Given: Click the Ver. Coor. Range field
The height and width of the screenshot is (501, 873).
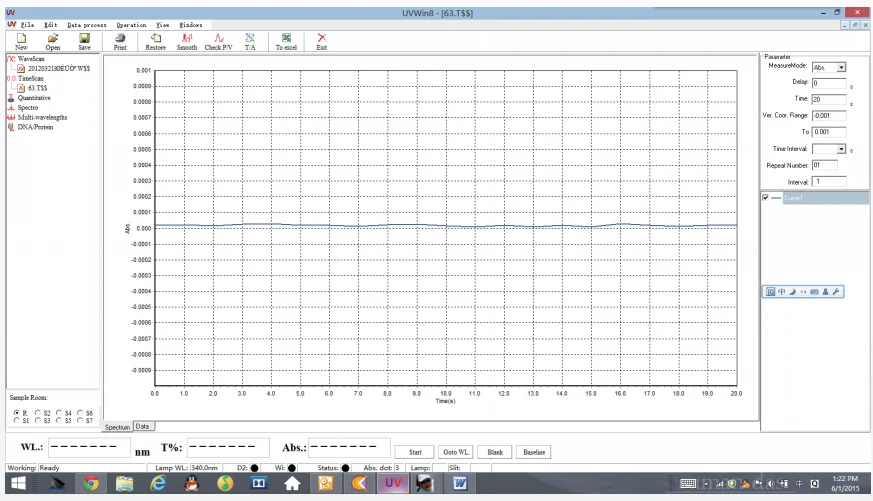Looking at the screenshot, I should coord(829,116).
